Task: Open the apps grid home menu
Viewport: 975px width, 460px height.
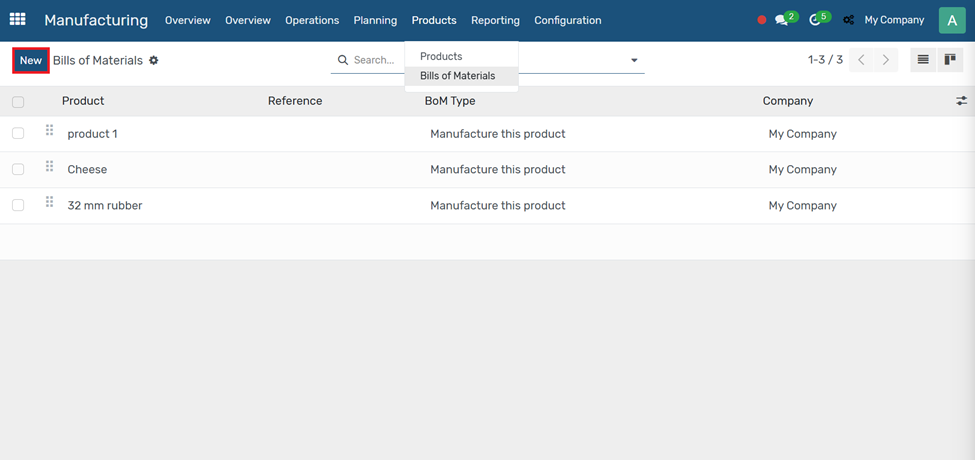Action: [18, 20]
